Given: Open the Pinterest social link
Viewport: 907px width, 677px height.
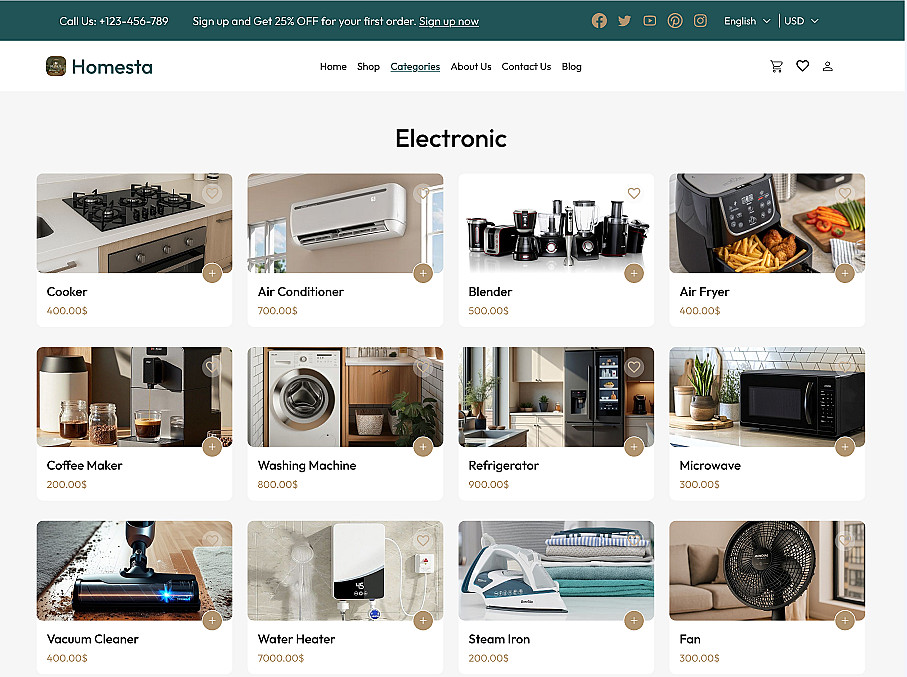Looking at the screenshot, I should [x=675, y=21].
